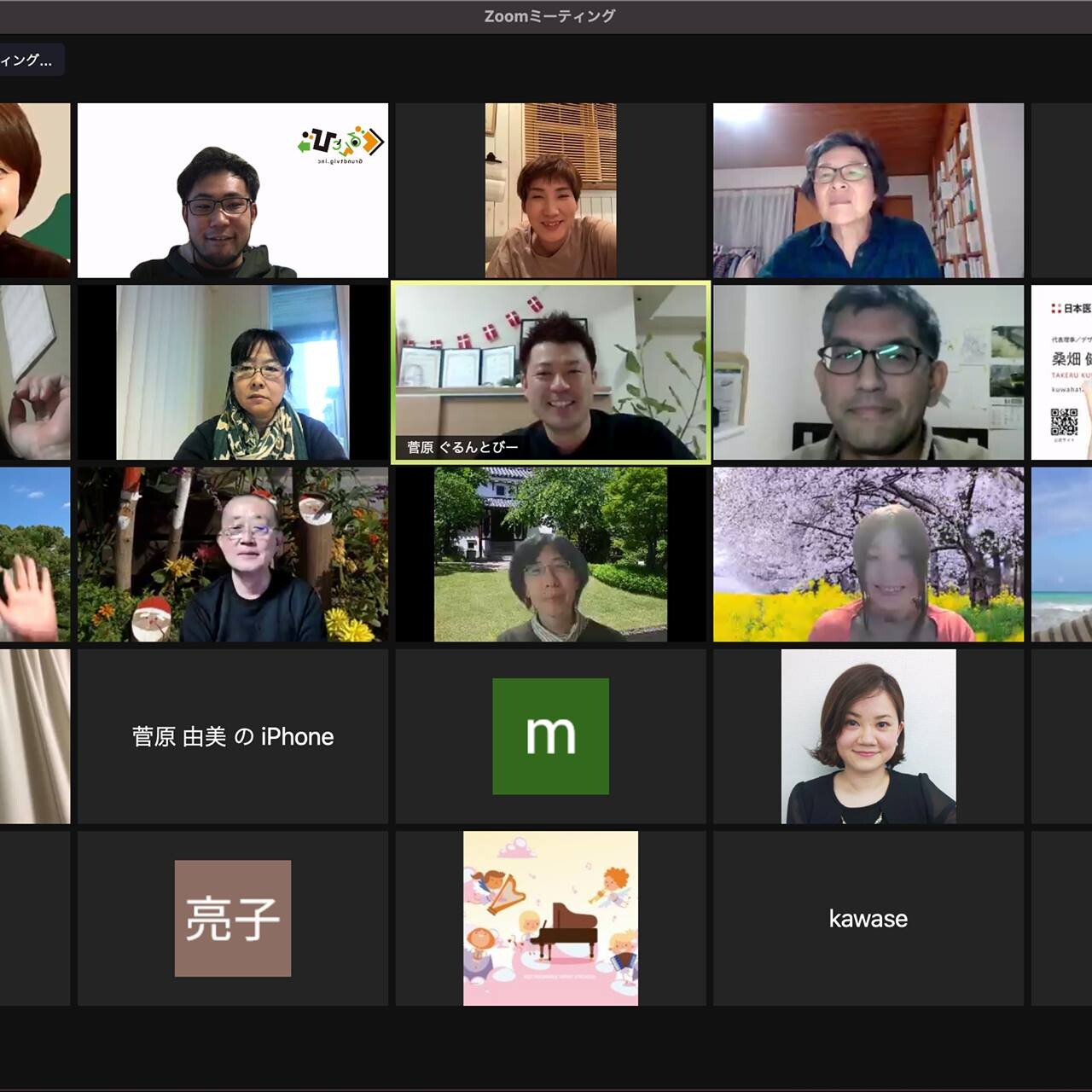Select the portrait photo tile with white background
The width and height of the screenshot is (1092, 1092).
[x=868, y=736]
